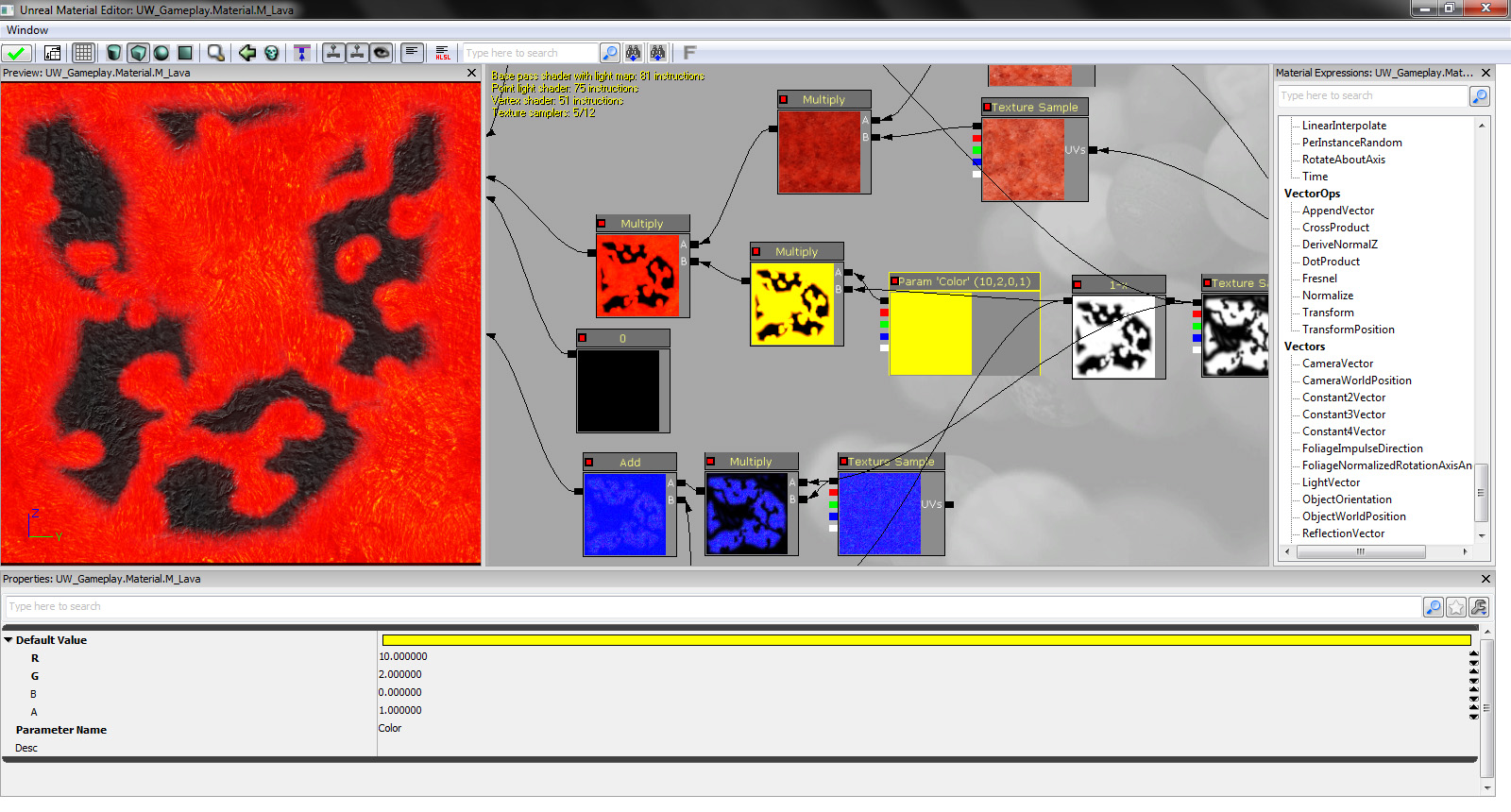
Task: Click the VectorOps category header
Action: coord(1312,194)
